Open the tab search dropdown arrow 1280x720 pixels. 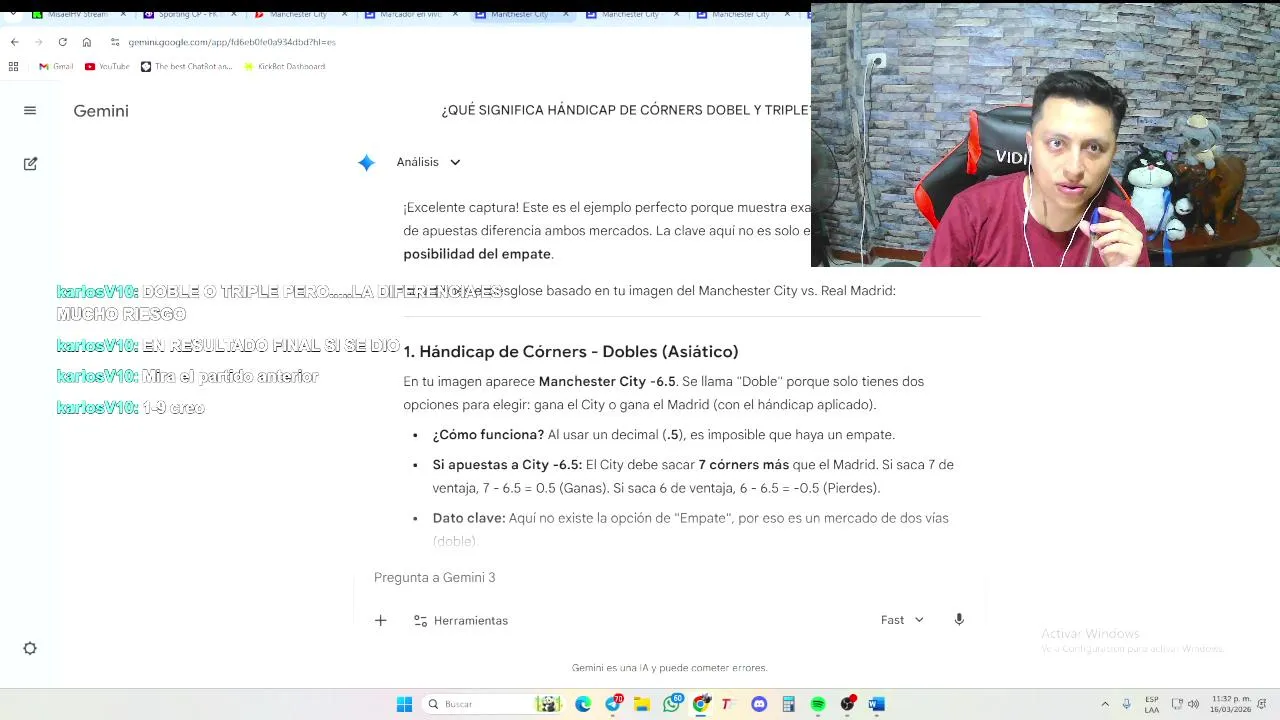(x=12, y=14)
